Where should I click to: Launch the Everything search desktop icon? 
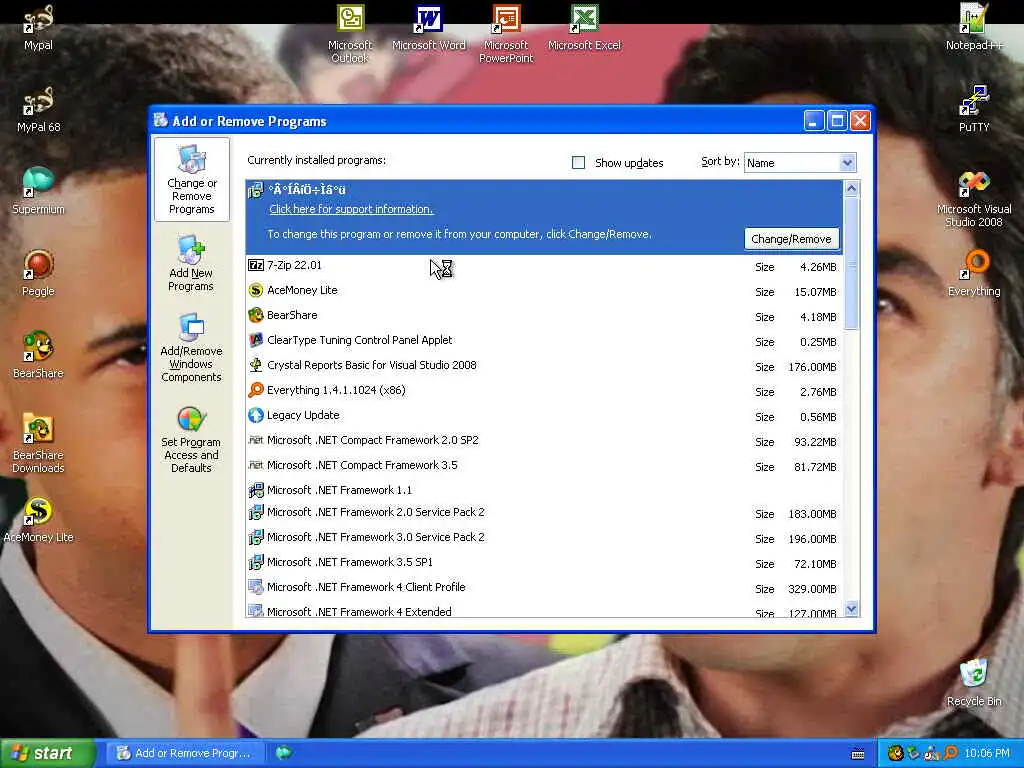point(974,274)
